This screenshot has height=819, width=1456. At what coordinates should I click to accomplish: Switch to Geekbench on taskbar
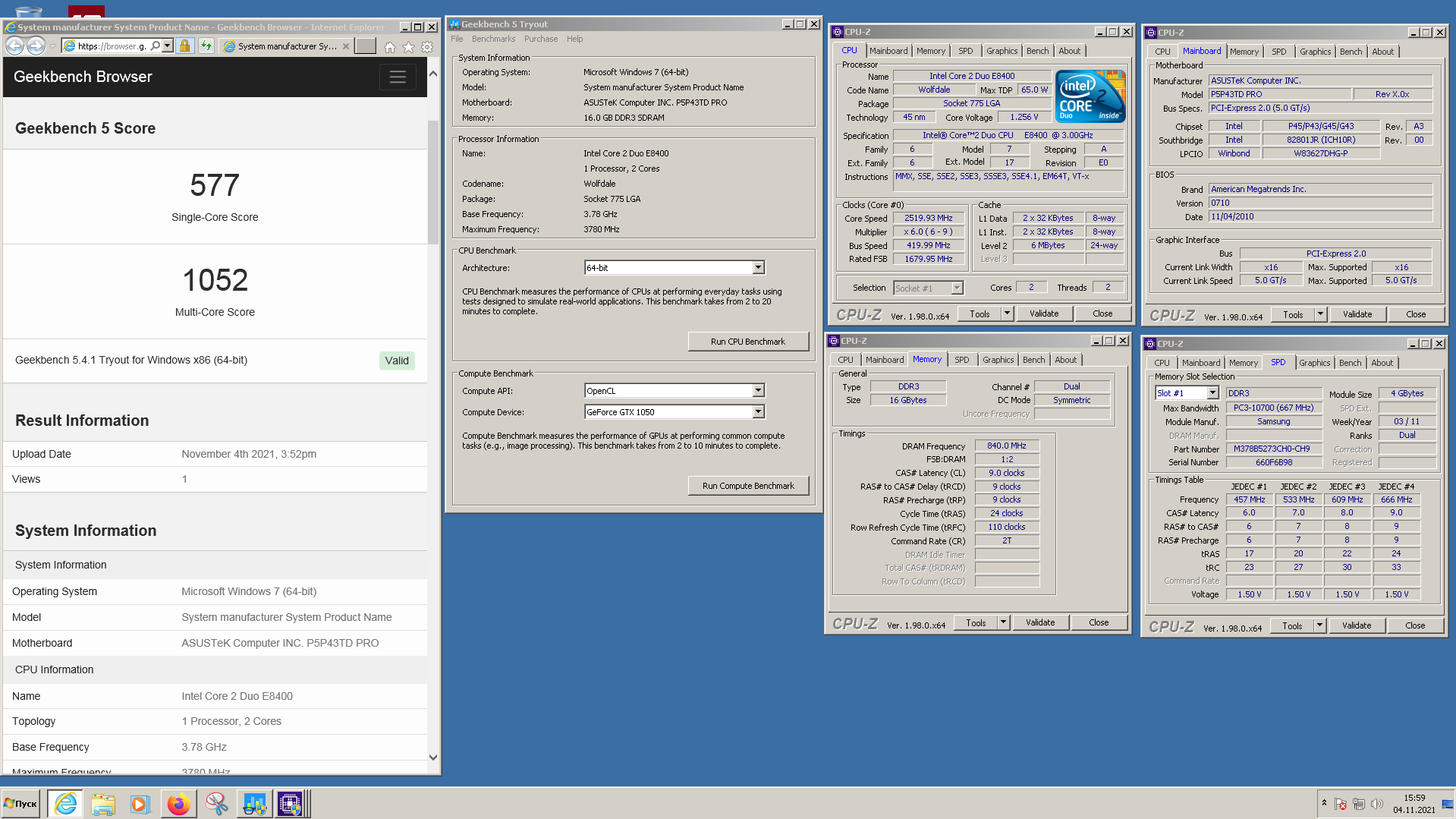254,804
